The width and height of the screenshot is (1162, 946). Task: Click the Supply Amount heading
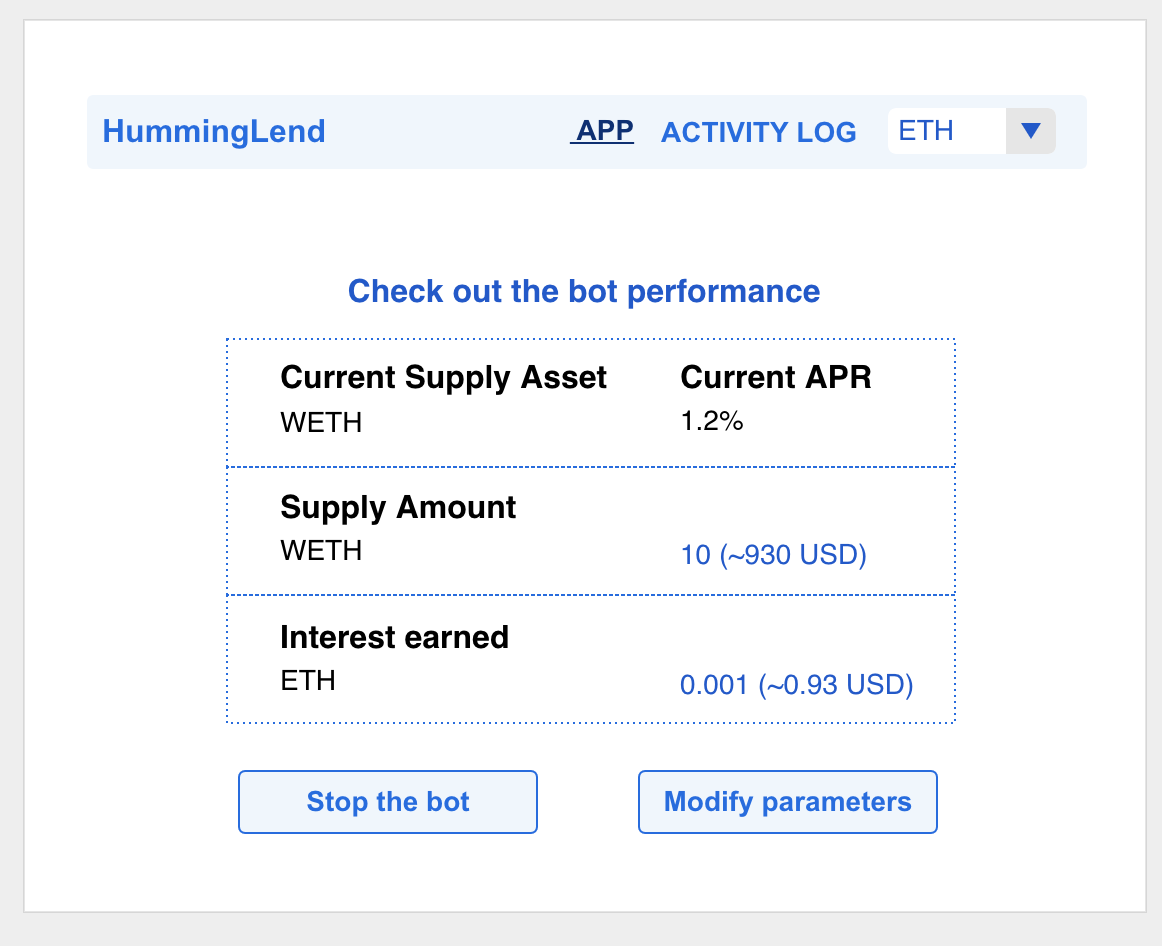click(398, 508)
